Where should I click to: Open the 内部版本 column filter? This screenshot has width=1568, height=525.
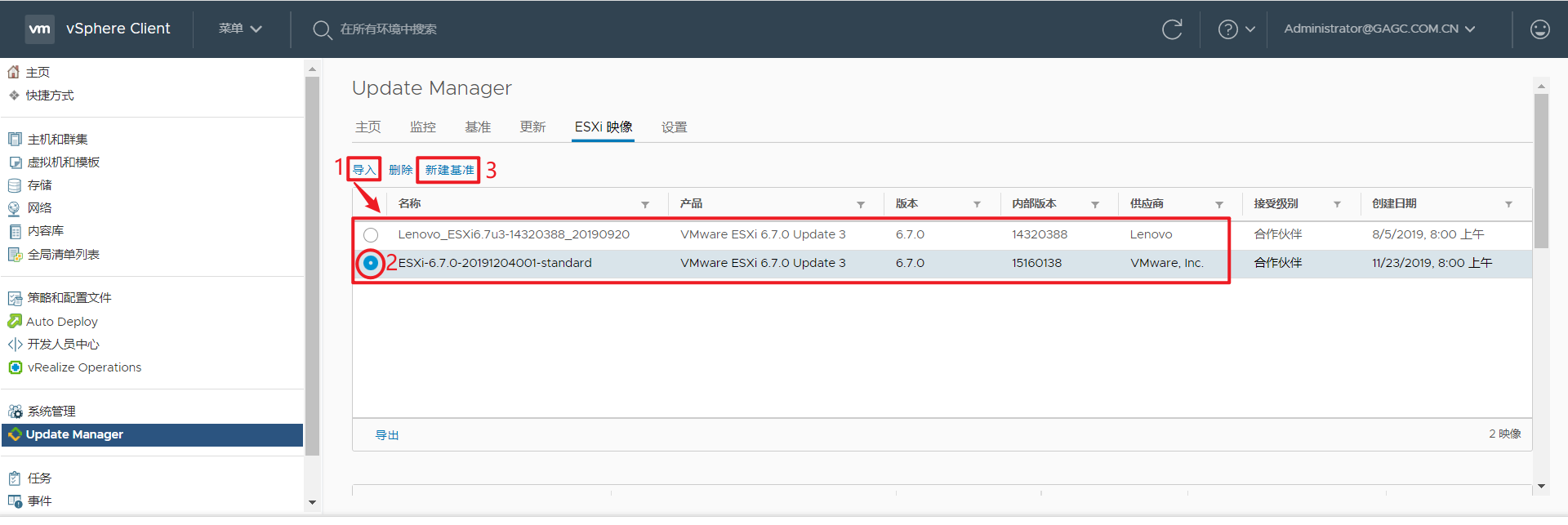1095,204
